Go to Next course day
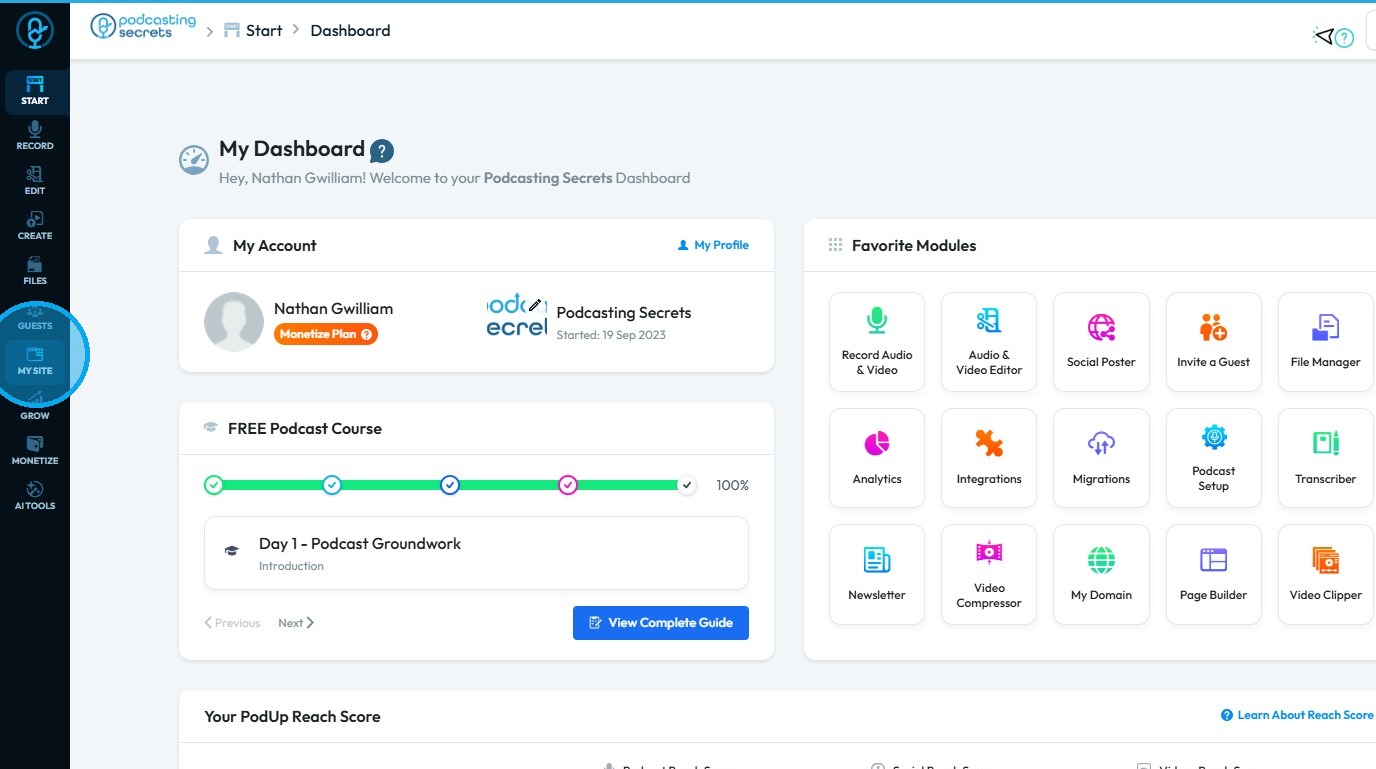The width and height of the screenshot is (1376, 769). (x=296, y=623)
